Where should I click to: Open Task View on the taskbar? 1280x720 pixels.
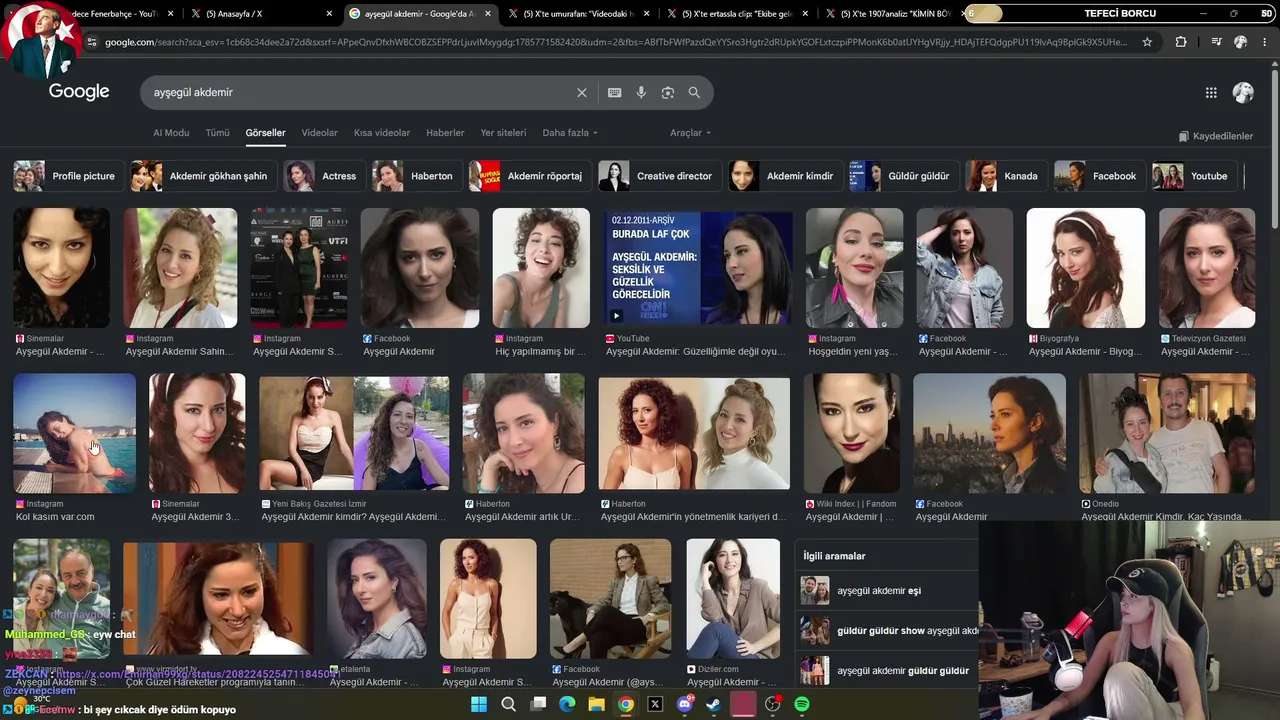[538, 704]
